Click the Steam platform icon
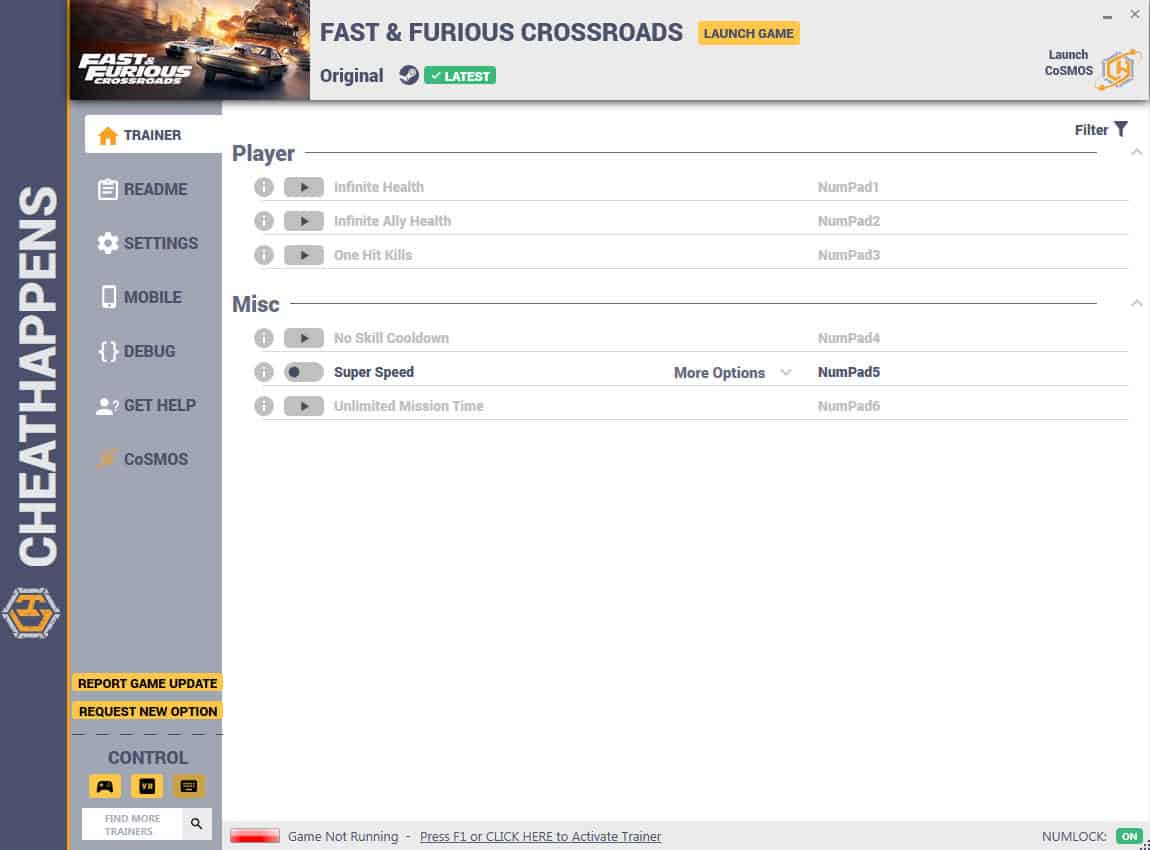Image resolution: width=1150 pixels, height=850 pixels. click(409, 75)
